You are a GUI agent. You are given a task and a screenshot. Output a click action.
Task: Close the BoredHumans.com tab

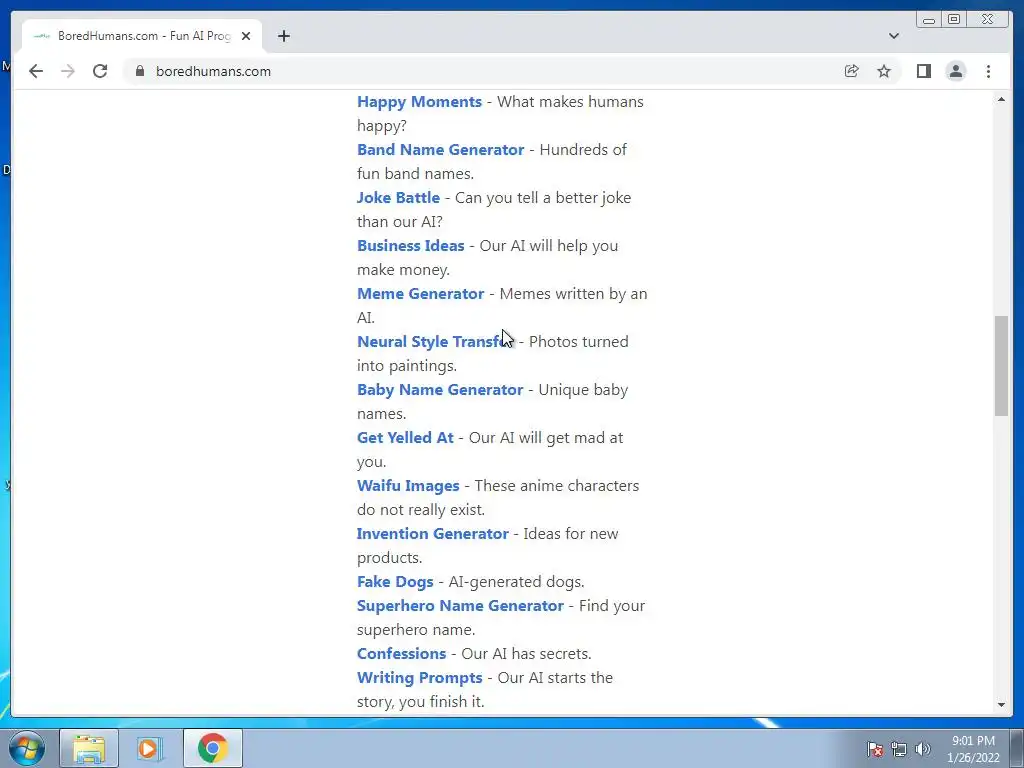pyautogui.click(x=246, y=36)
